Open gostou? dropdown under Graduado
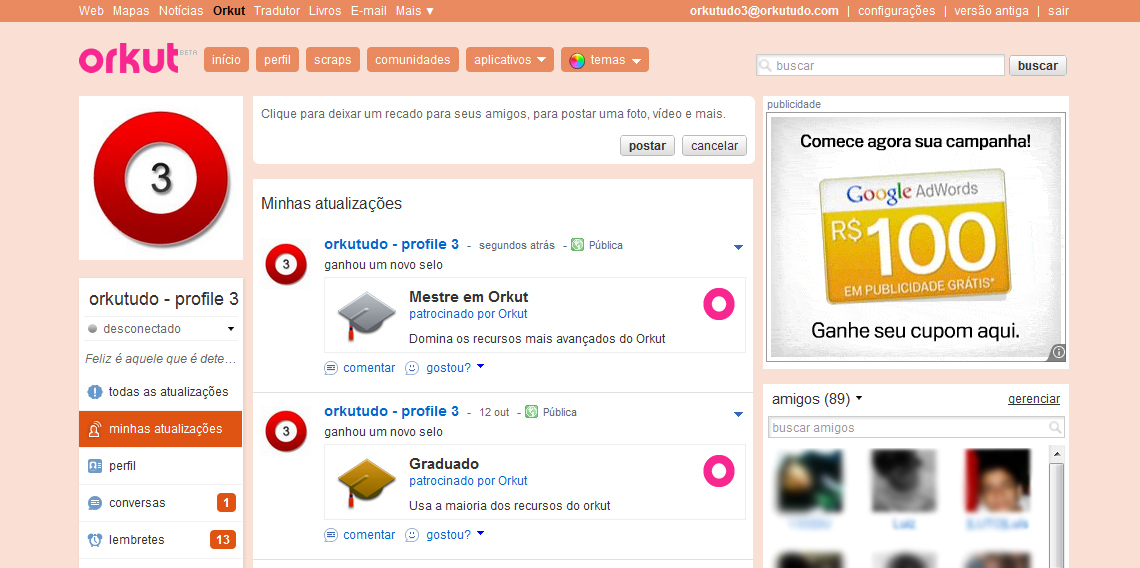This screenshot has height=568, width=1140. click(480, 533)
